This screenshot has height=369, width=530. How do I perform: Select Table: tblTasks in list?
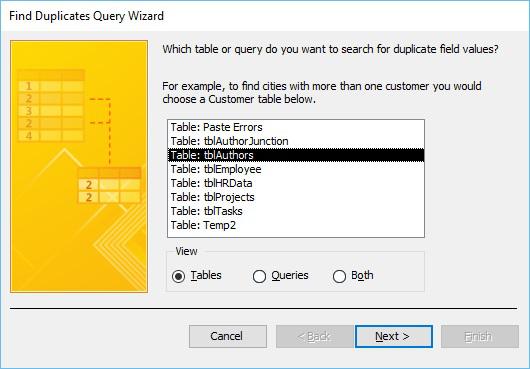coord(296,211)
